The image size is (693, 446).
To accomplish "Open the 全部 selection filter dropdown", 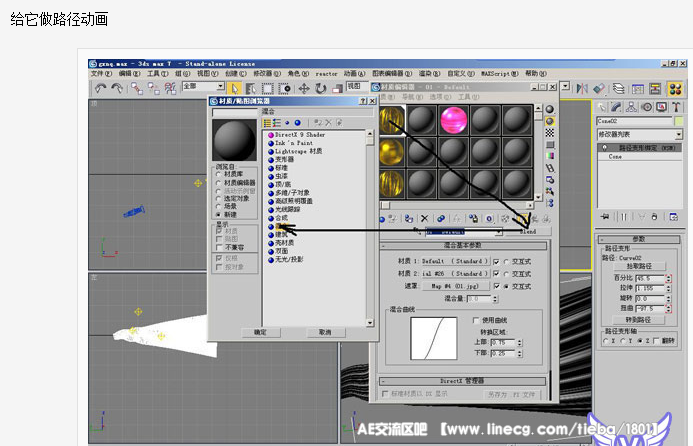I will 203,86.
